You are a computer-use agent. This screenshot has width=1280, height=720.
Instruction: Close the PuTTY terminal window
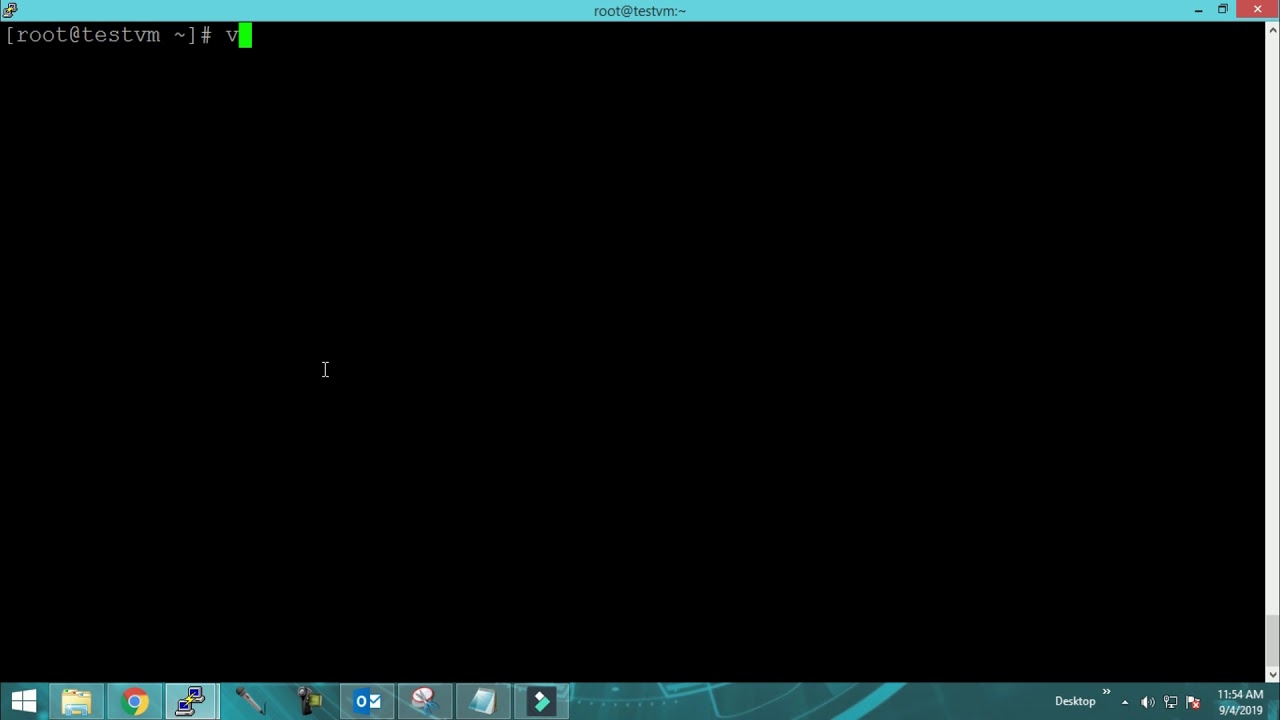pos(1257,10)
